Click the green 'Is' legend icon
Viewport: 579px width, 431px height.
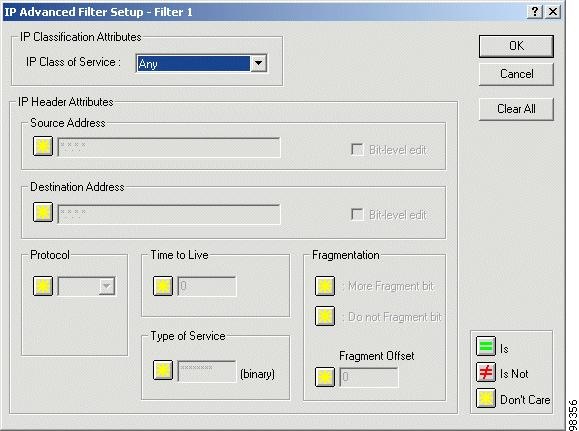486,346
